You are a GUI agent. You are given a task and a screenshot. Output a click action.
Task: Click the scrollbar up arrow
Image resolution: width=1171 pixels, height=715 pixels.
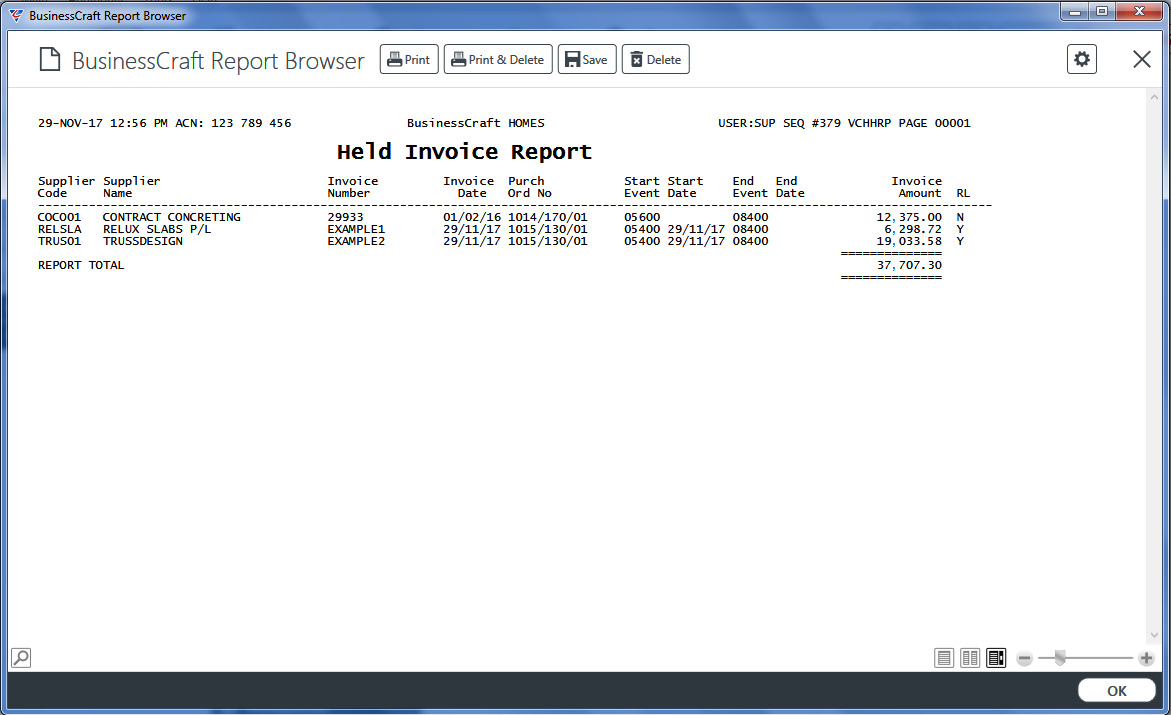1155,97
